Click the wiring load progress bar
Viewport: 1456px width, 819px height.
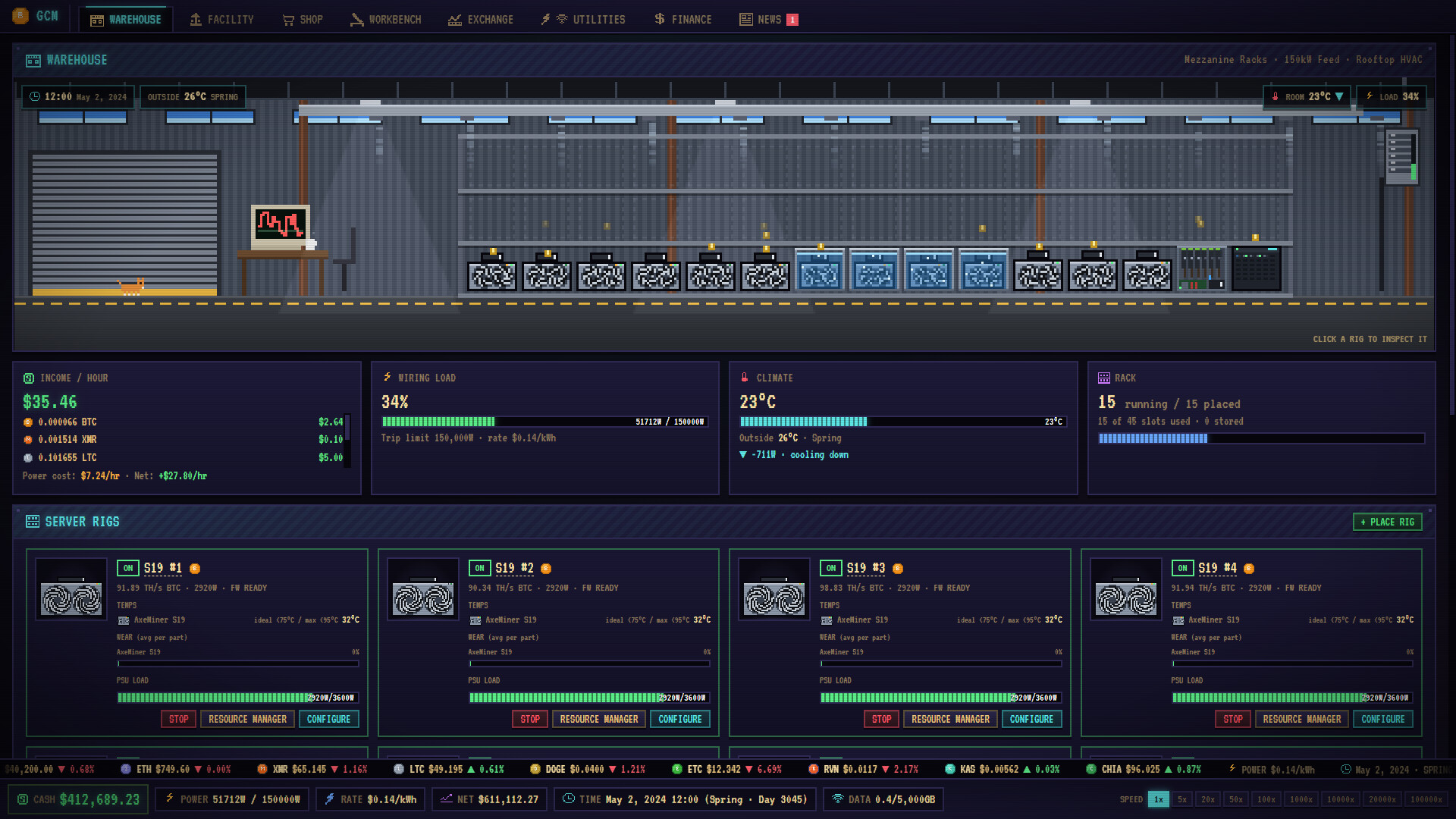(x=544, y=422)
